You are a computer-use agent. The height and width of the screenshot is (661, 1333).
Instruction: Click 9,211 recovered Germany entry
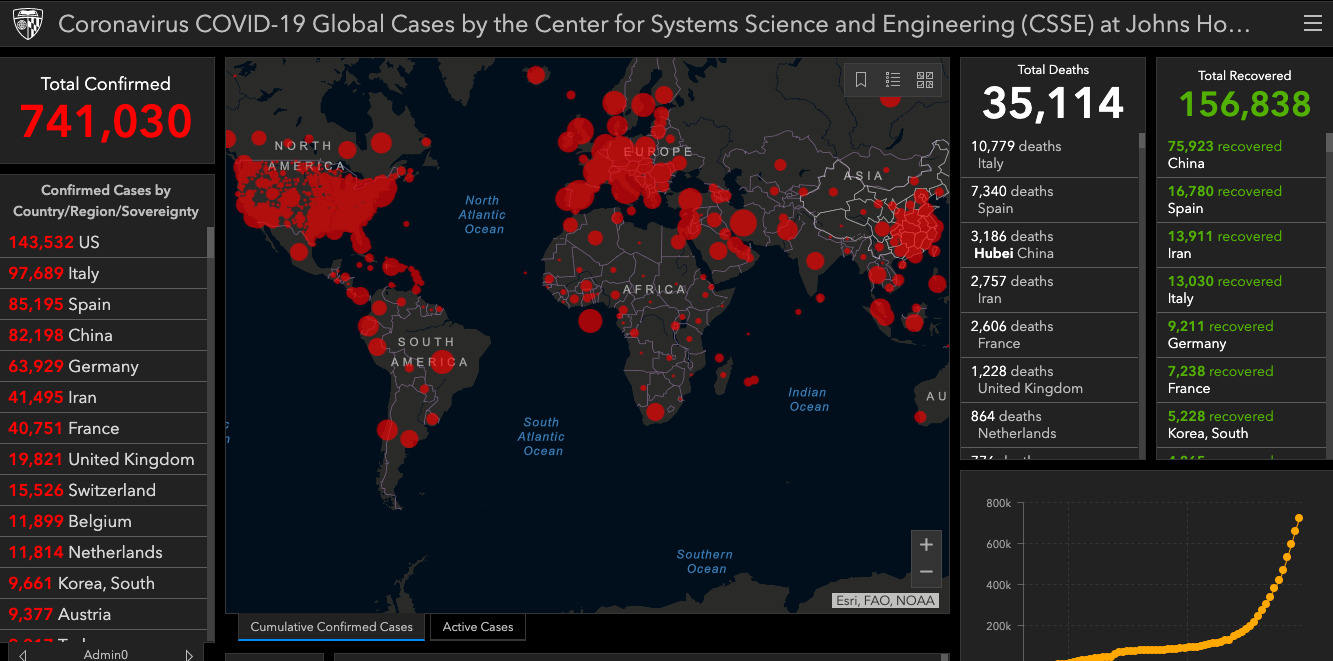tap(1242, 335)
